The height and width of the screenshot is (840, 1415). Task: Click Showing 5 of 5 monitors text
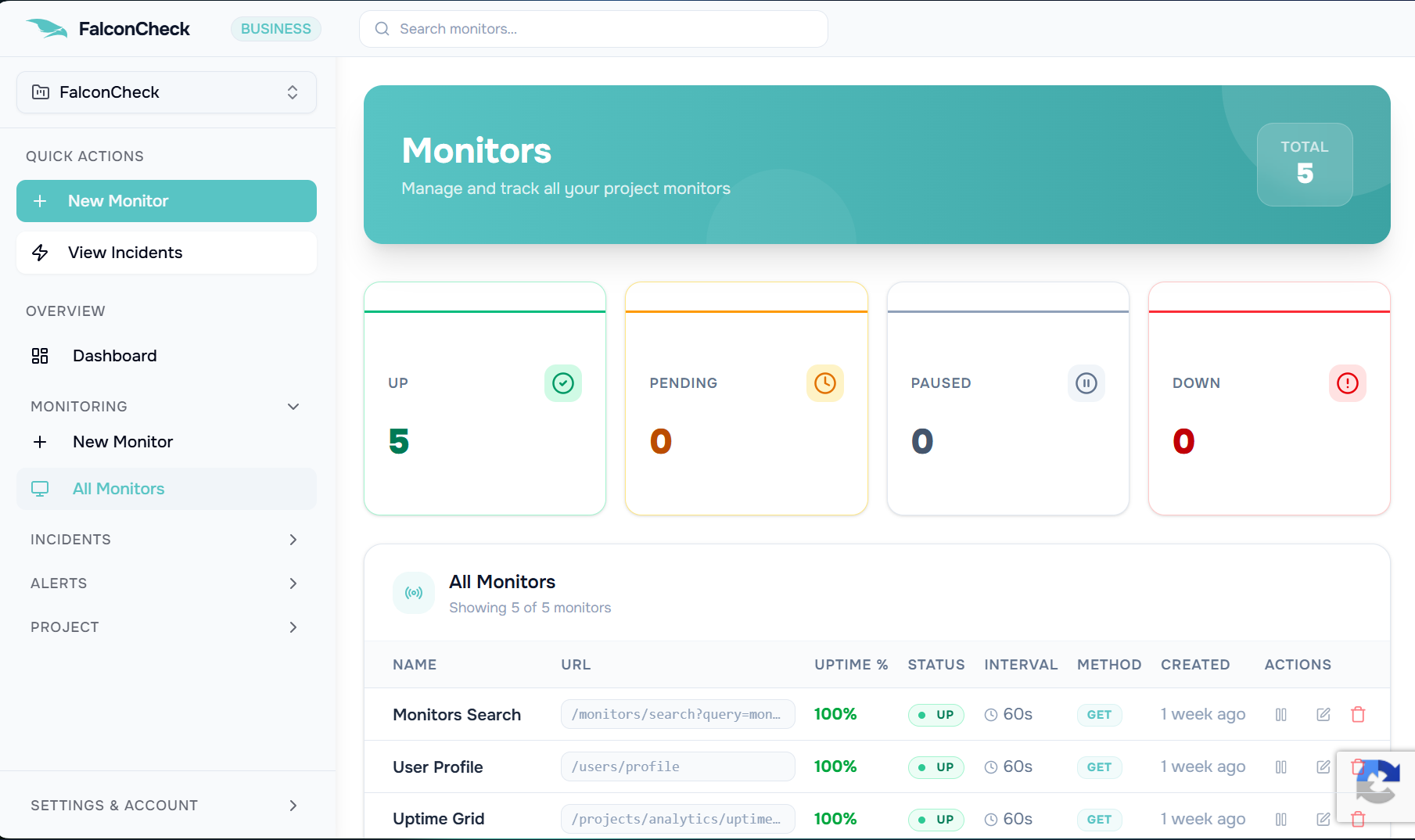click(x=530, y=608)
